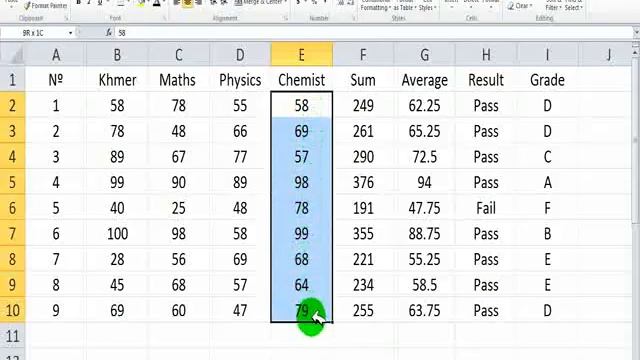
Task: Open the Alignment group dialog launcher
Action: pos(285,18)
